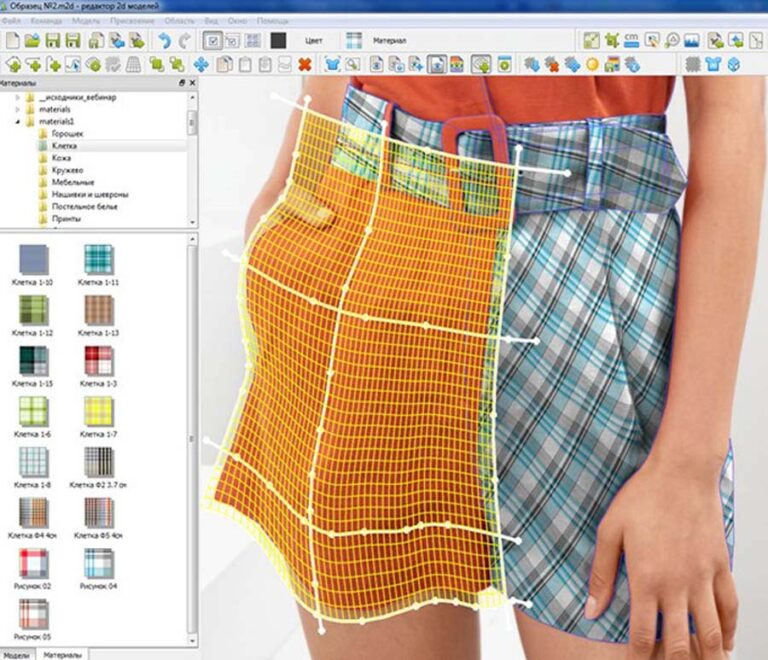Click the plaid Material icon

click(x=354, y=41)
